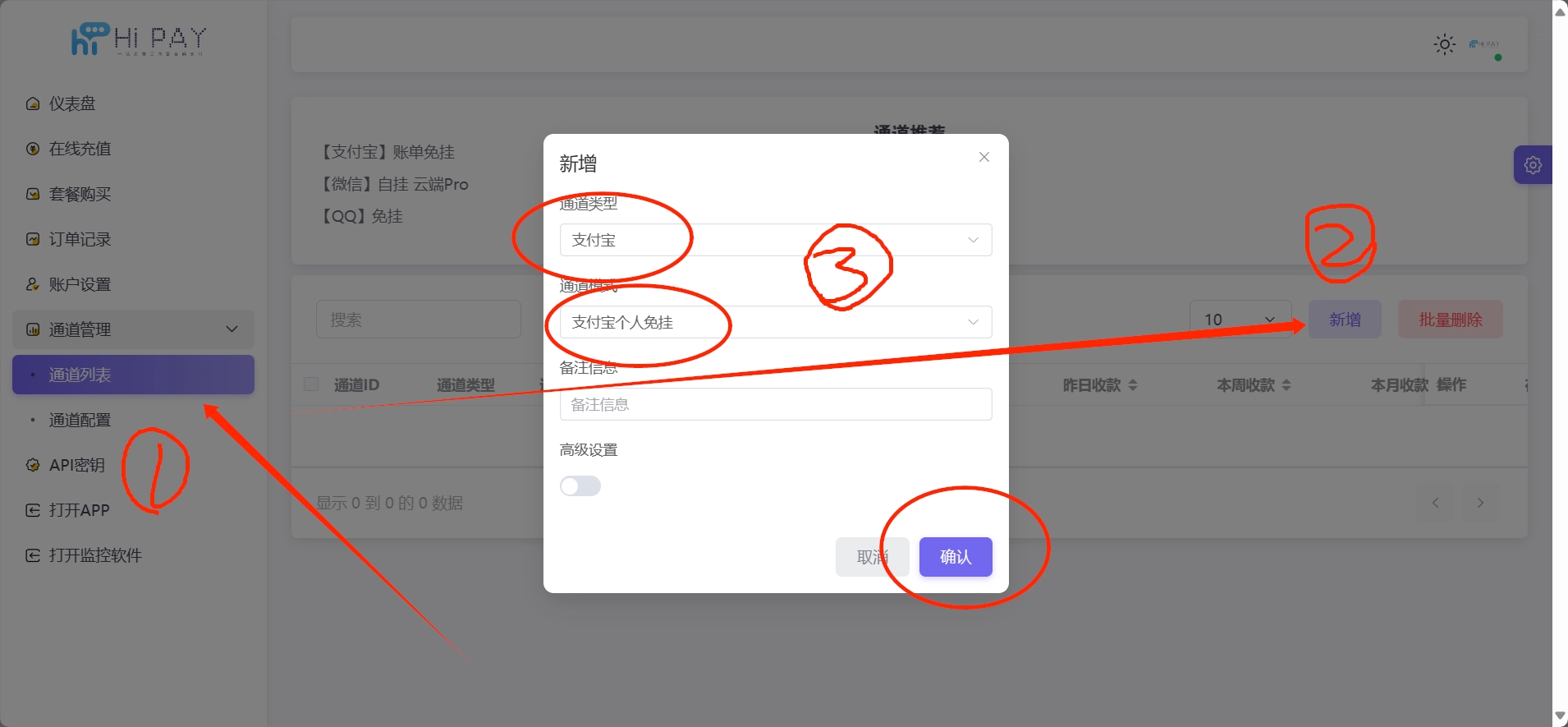The height and width of the screenshot is (727, 1568).
Task: Click the Hi Pay user avatar
Action: [x=1485, y=44]
